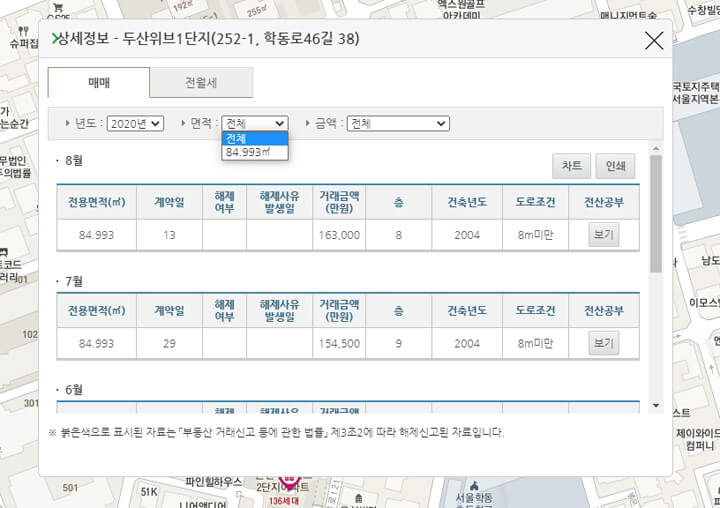
Task: Click the 7월 table 건축년도 header
Action: 467,310
